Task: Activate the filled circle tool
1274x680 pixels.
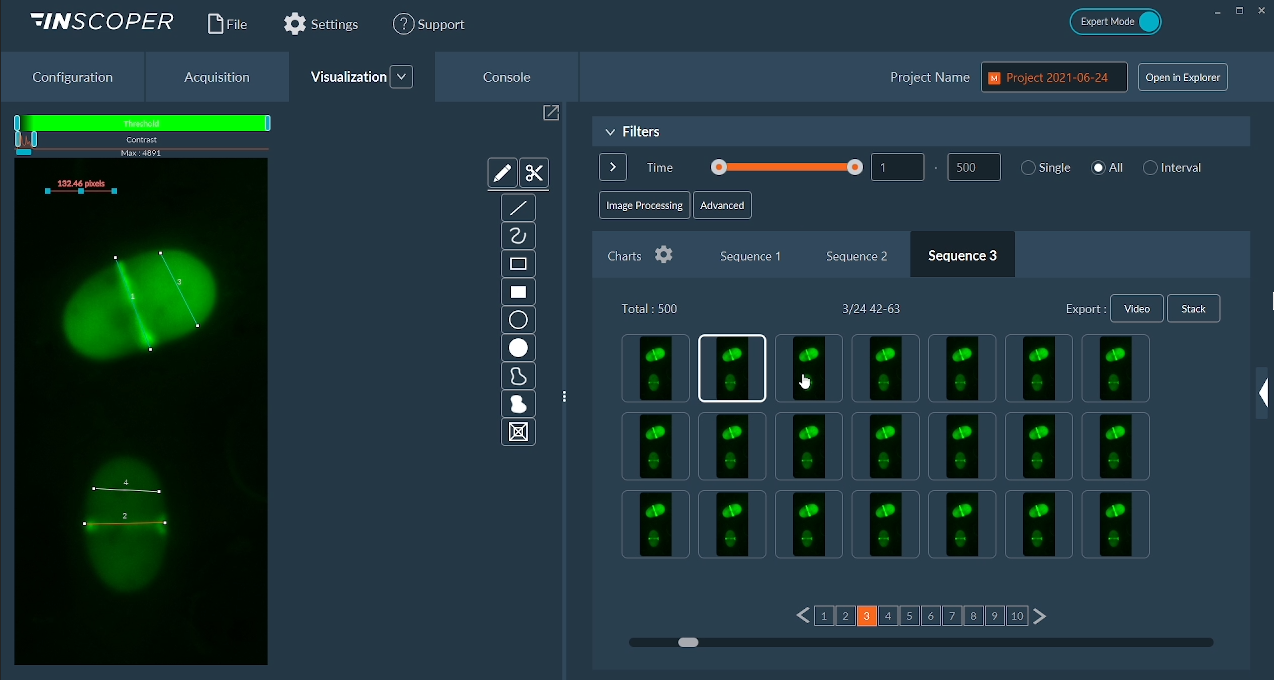Action: [518, 347]
